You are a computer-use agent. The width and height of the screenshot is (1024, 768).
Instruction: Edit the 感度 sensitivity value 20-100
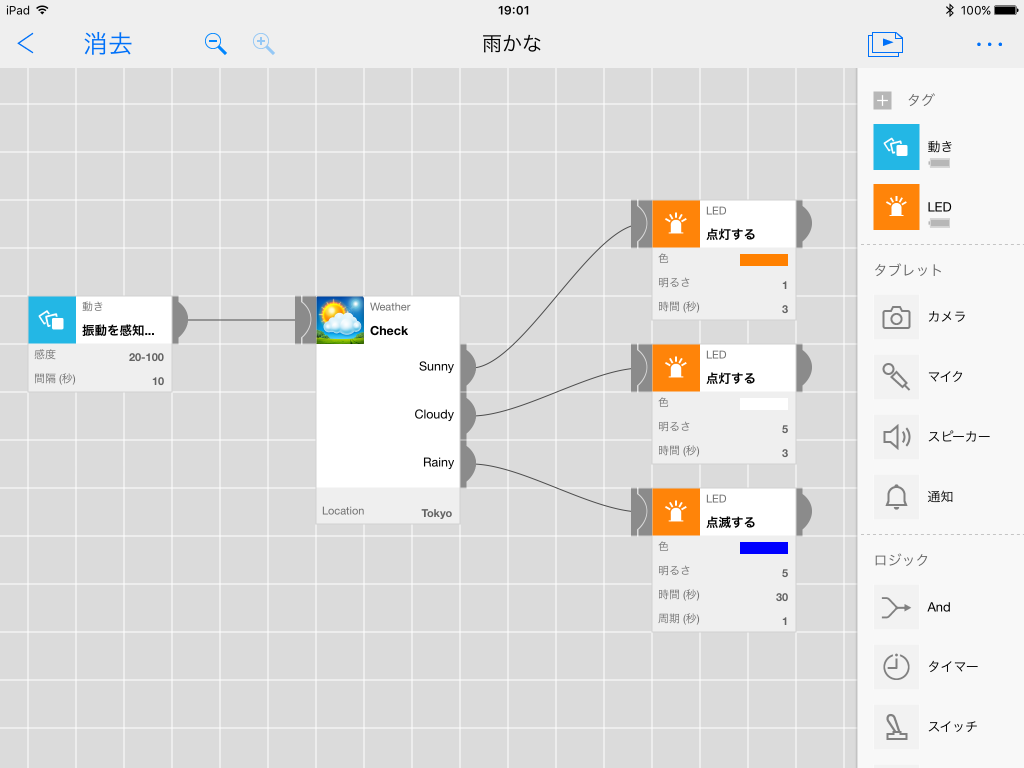pyautogui.click(x=146, y=357)
